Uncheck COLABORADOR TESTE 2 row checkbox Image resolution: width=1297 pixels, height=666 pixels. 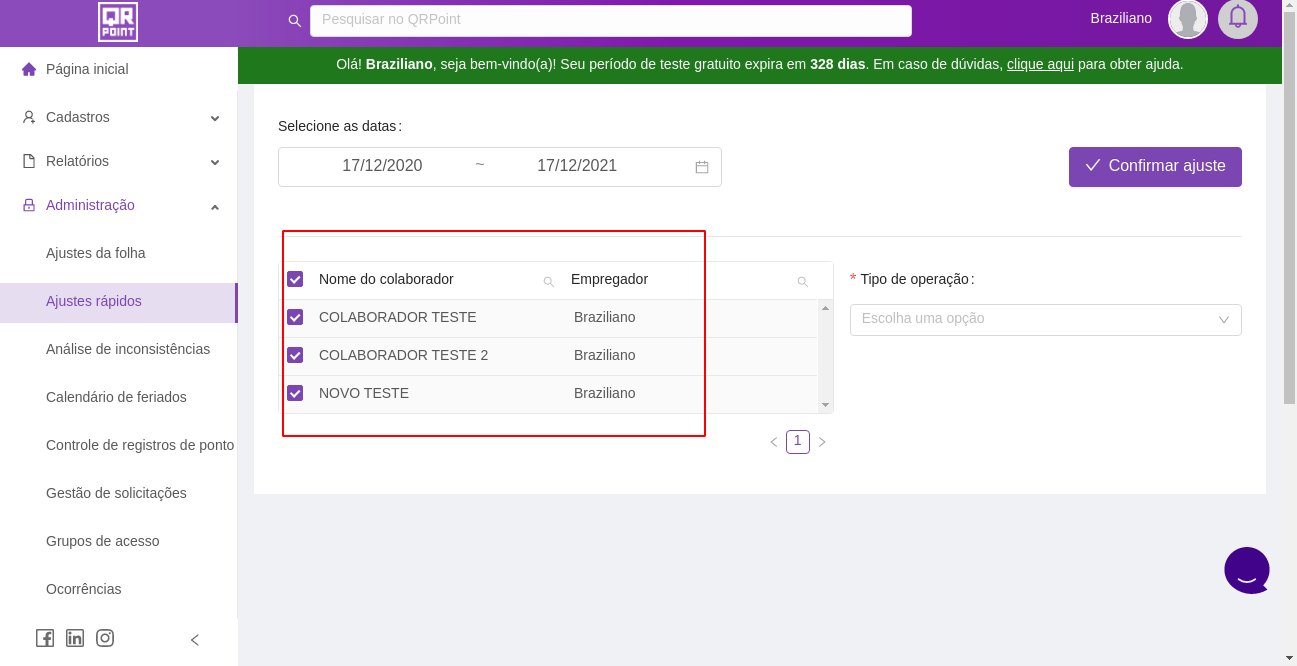tap(295, 355)
